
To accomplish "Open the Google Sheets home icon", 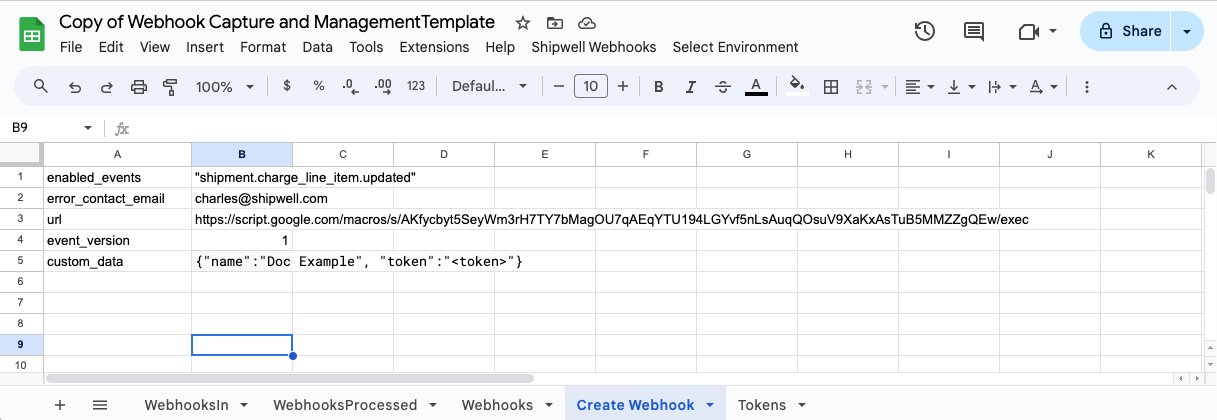I will pos(32,34).
